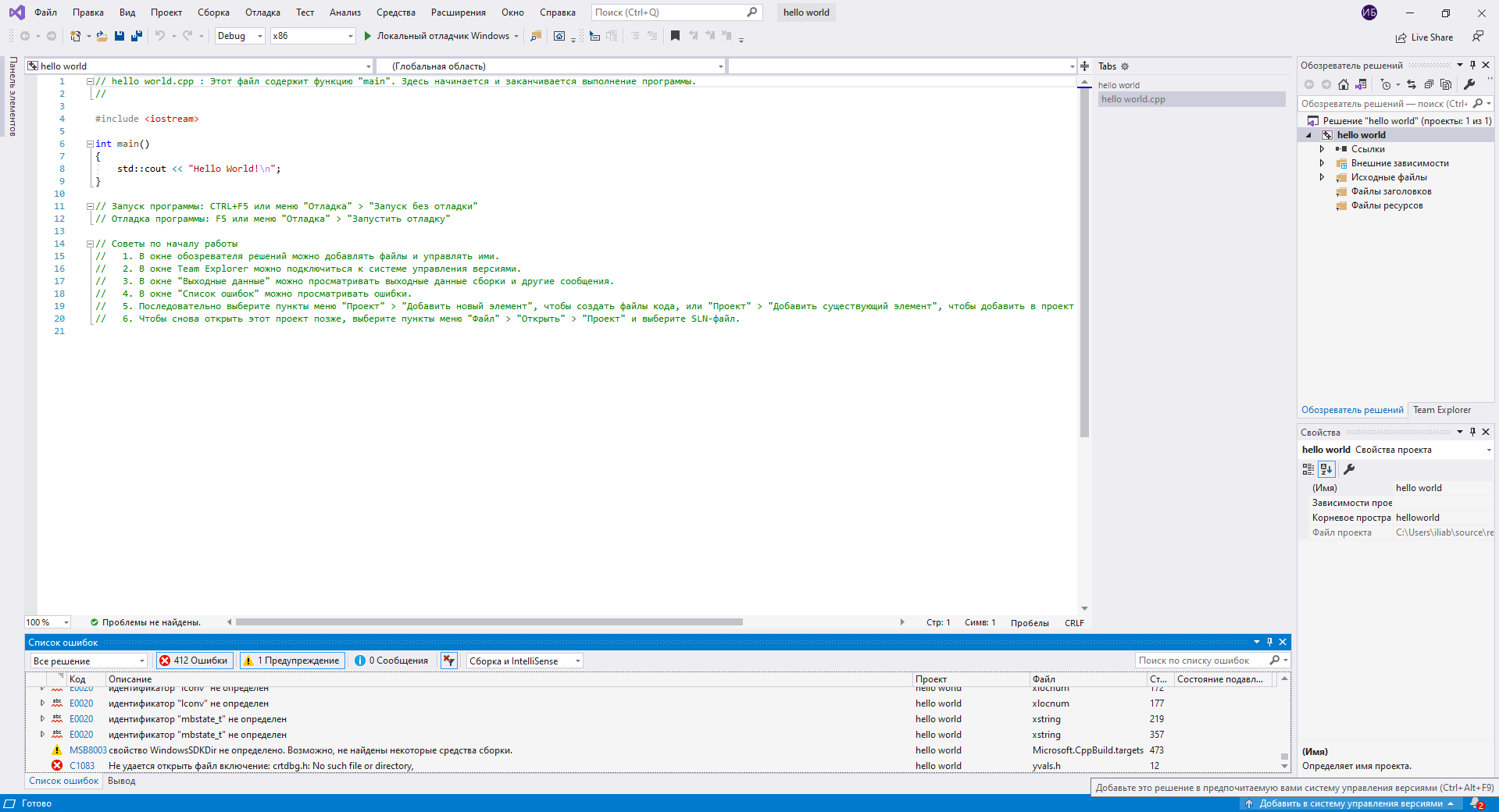Open the x86 platform dropdown
The image size is (1499, 812).
pyautogui.click(x=312, y=36)
